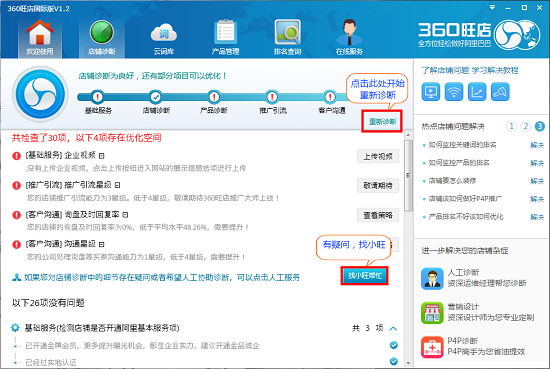Click the 重新诊断 button
550x369 pixels.
(382, 121)
